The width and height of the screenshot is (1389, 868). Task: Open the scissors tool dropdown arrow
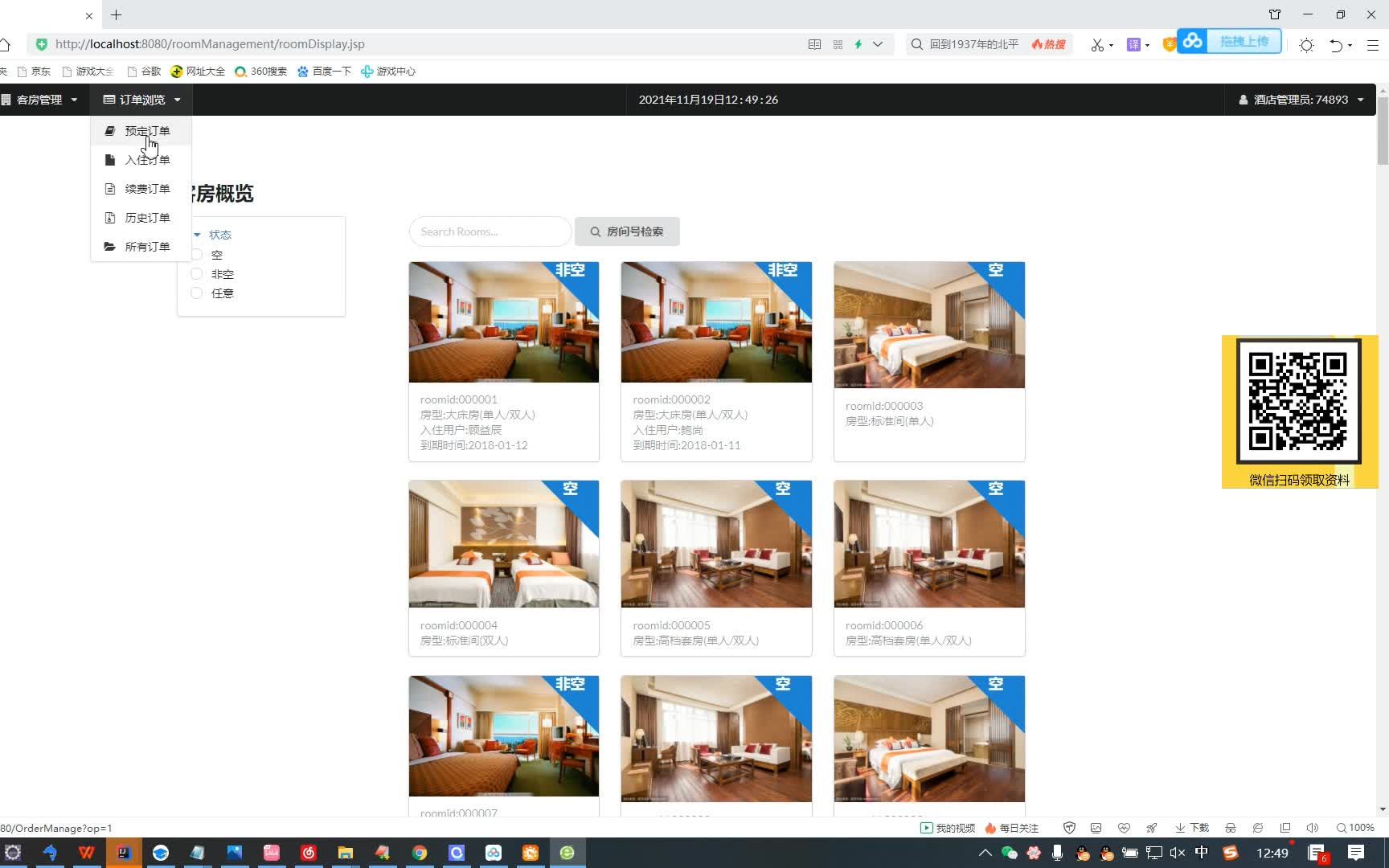[x=1111, y=45]
